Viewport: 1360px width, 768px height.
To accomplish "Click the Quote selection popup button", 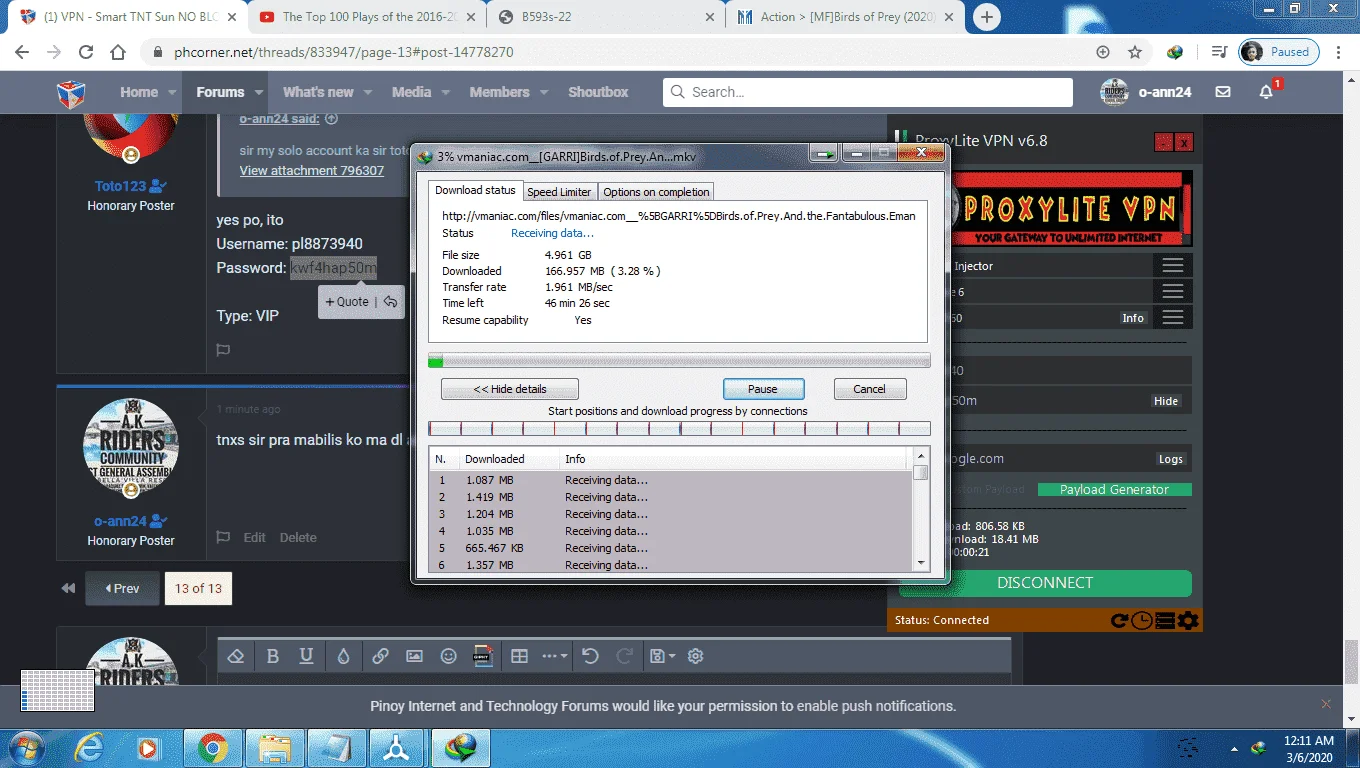I will [347, 302].
